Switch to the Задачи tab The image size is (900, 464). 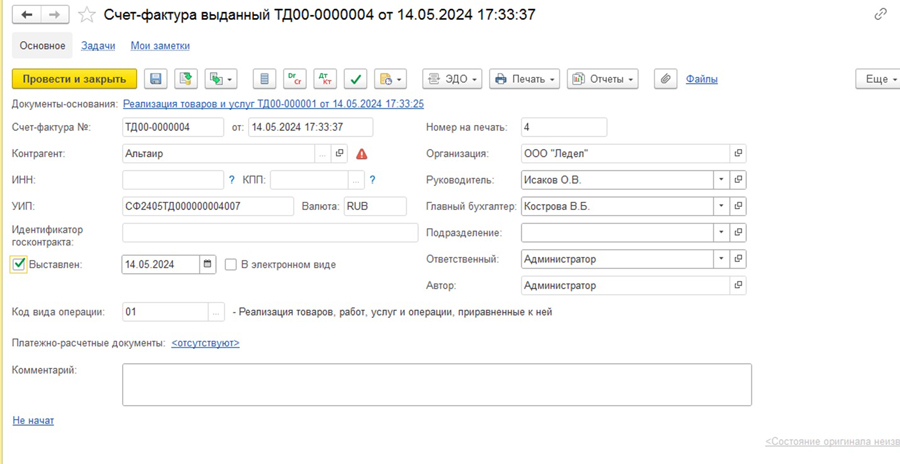click(x=97, y=46)
